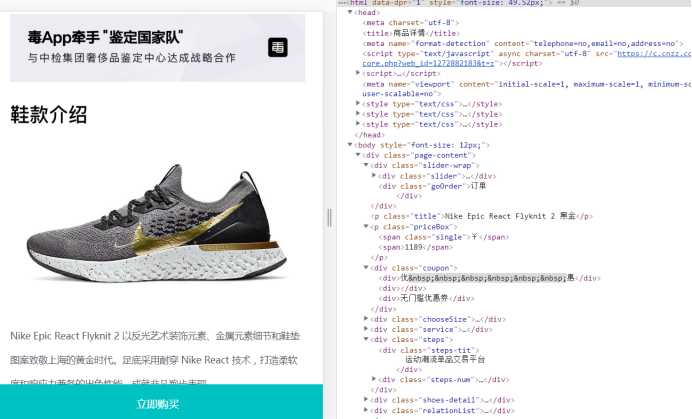The width and height of the screenshot is (692, 419).
Task: Expand the div steps-num node
Action: tap(374, 379)
